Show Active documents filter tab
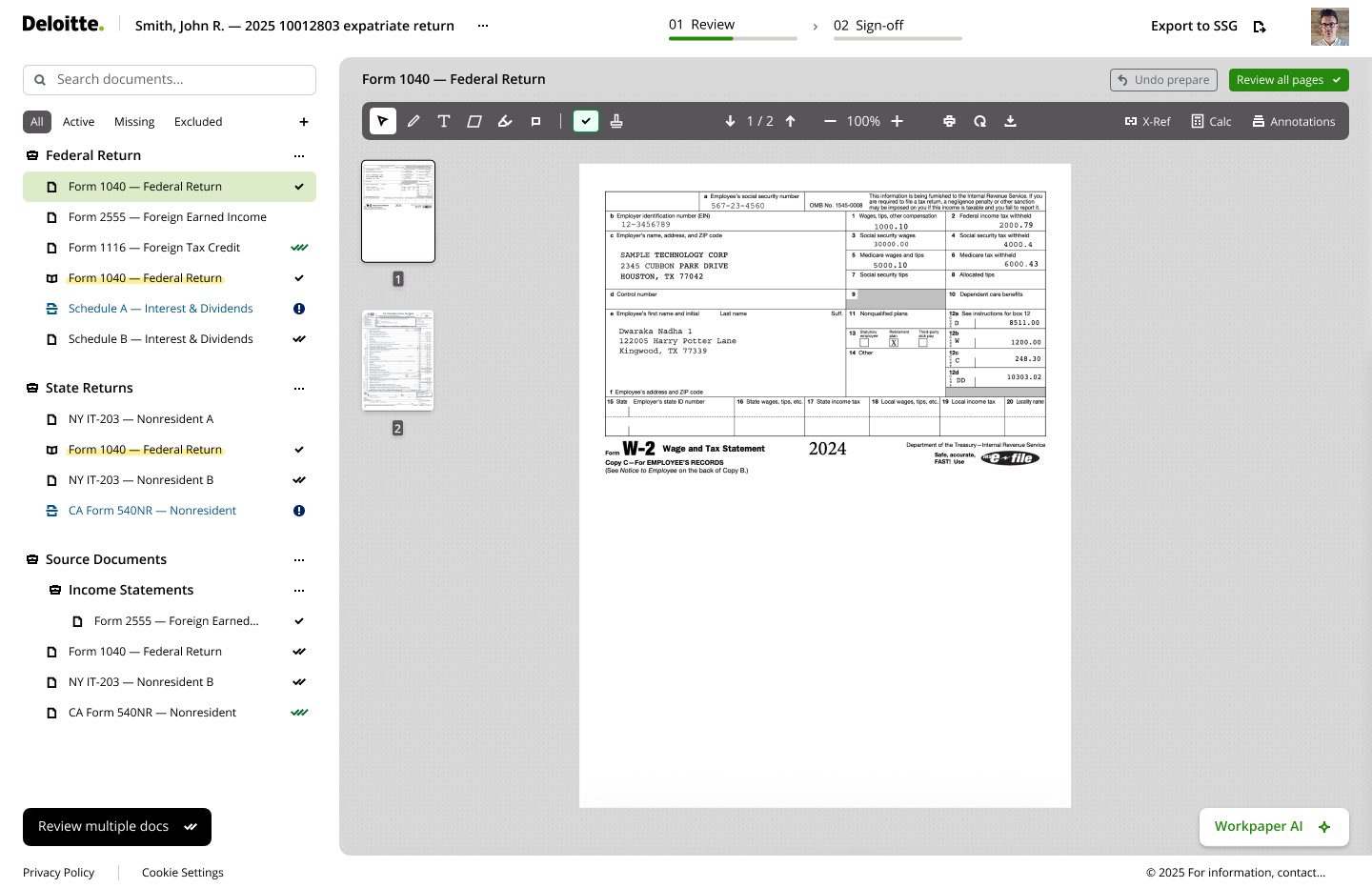 pyautogui.click(x=78, y=122)
